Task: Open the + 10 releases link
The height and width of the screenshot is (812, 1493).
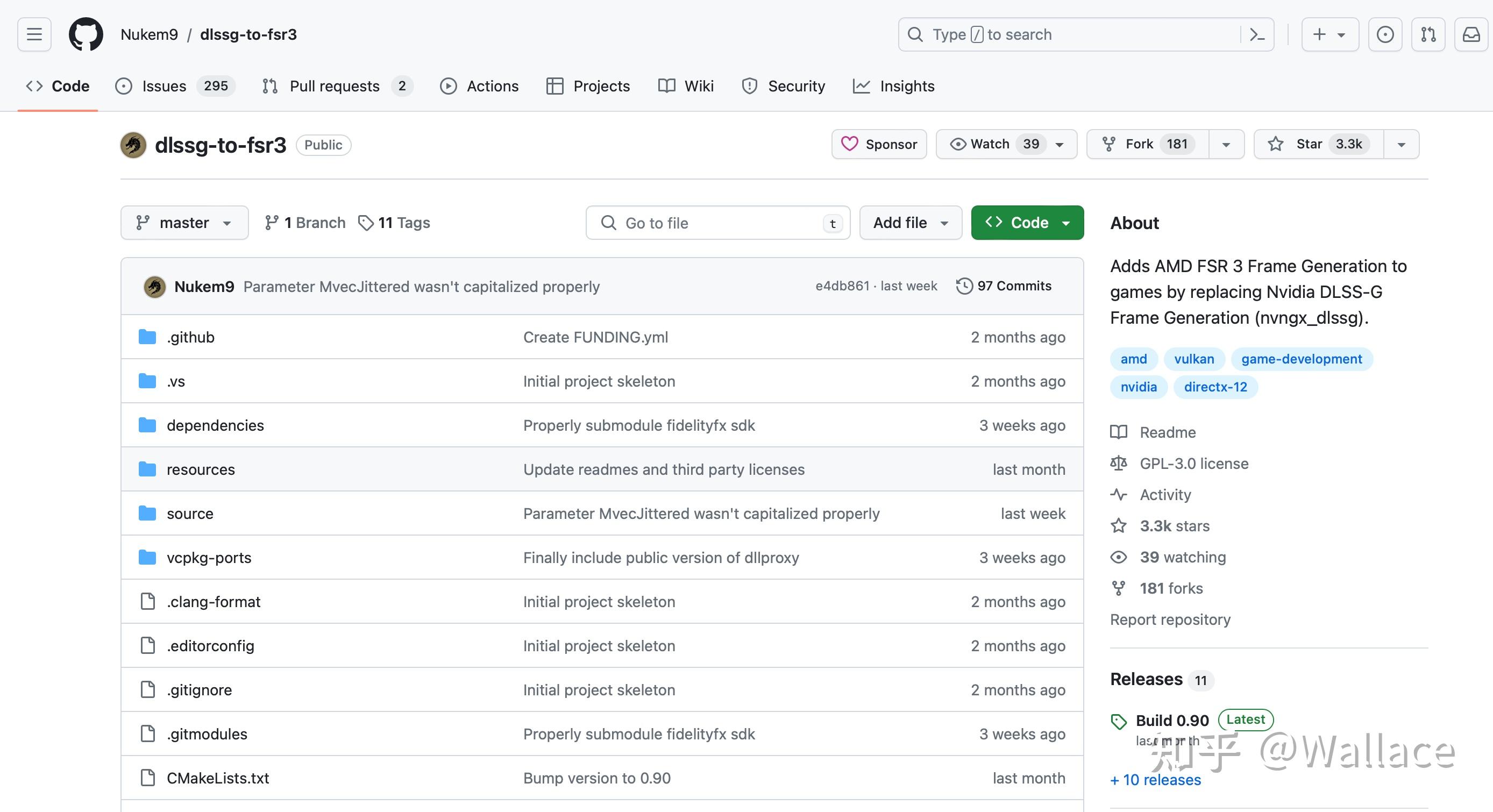Action: [x=1155, y=780]
